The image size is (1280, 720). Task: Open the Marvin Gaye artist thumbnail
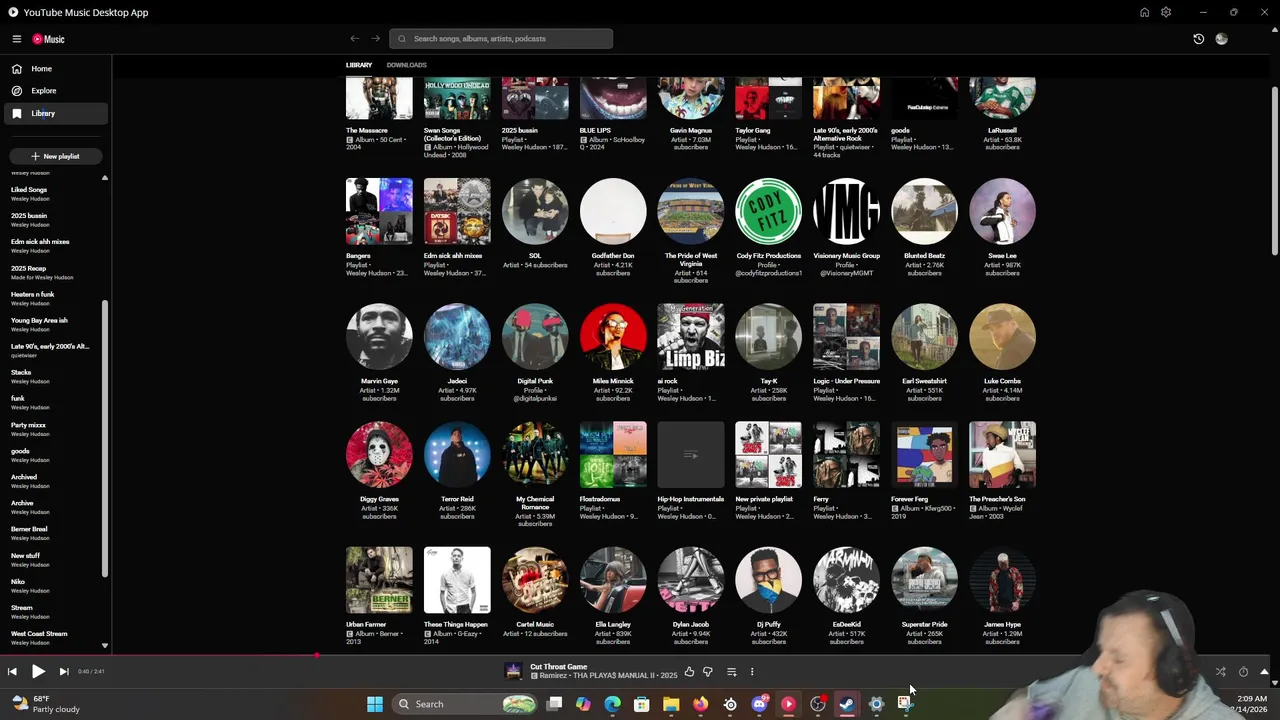tap(379, 337)
